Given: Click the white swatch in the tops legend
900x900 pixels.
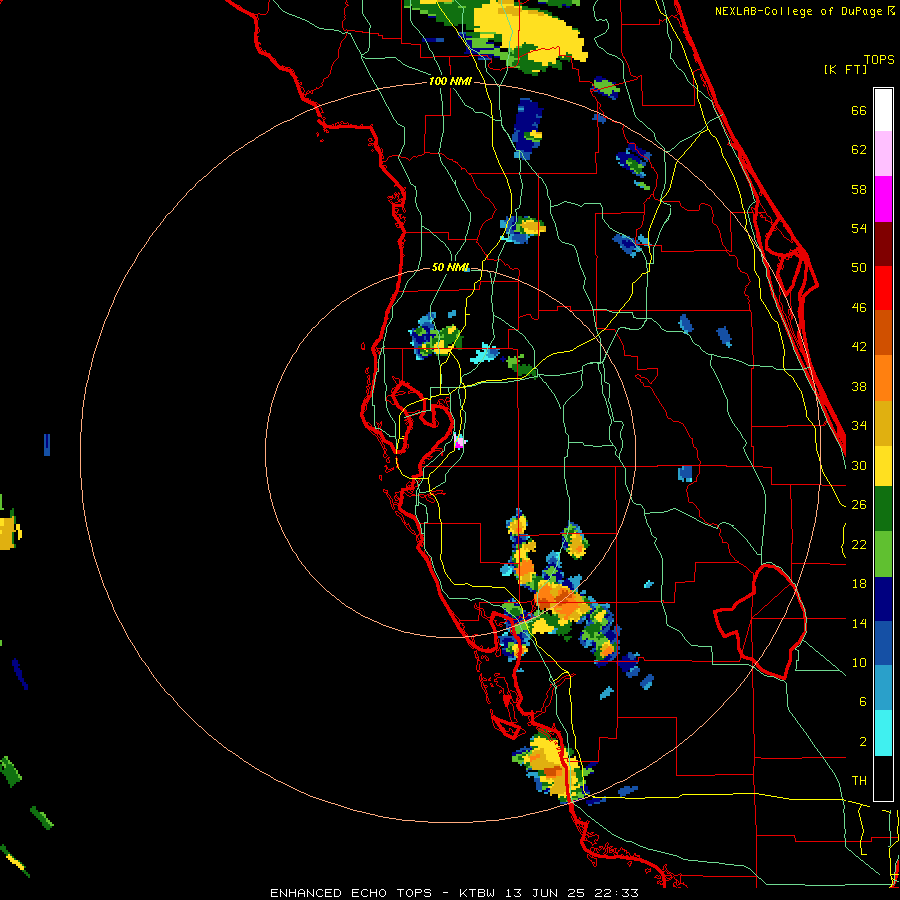Looking at the screenshot, I should (x=883, y=110).
